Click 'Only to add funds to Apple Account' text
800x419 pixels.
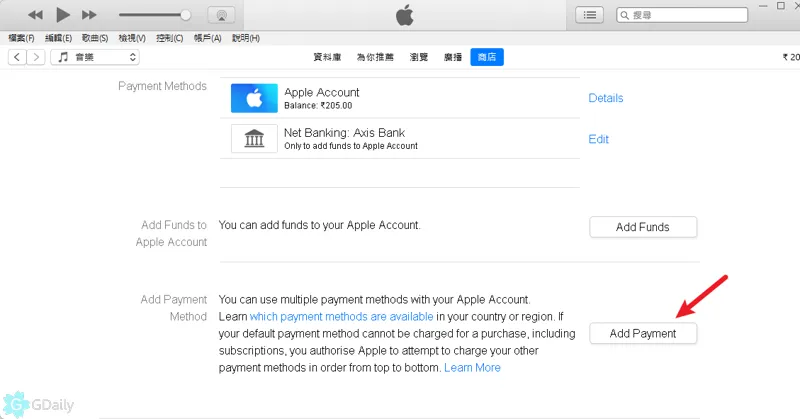point(351,146)
